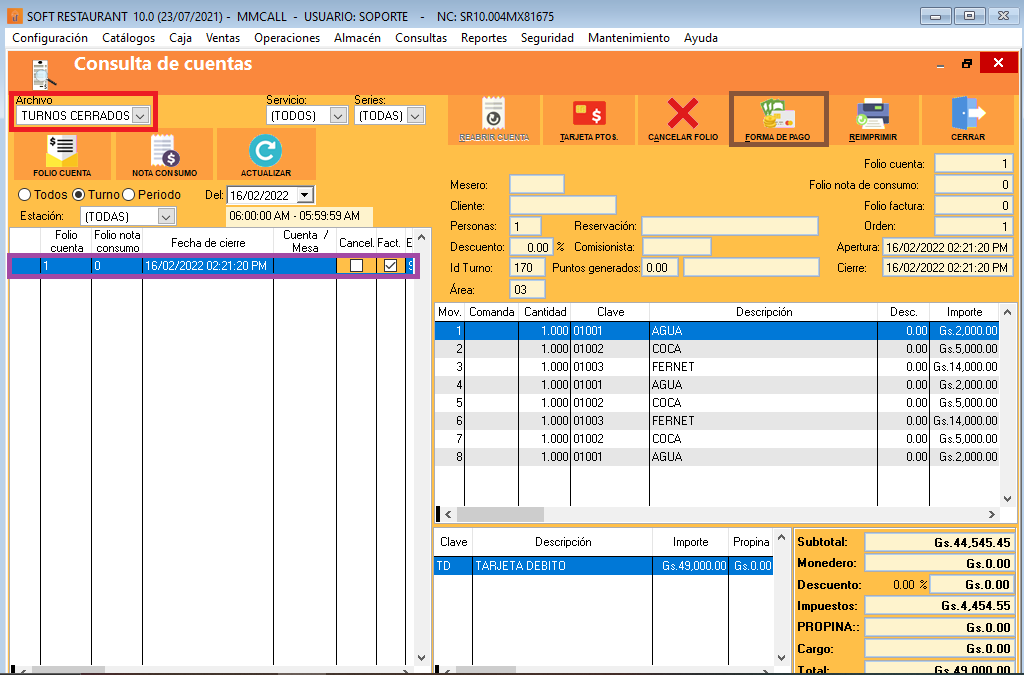Select the Todos radio button
Viewport: 1024px width, 675px height.
pyautogui.click(x=26, y=195)
